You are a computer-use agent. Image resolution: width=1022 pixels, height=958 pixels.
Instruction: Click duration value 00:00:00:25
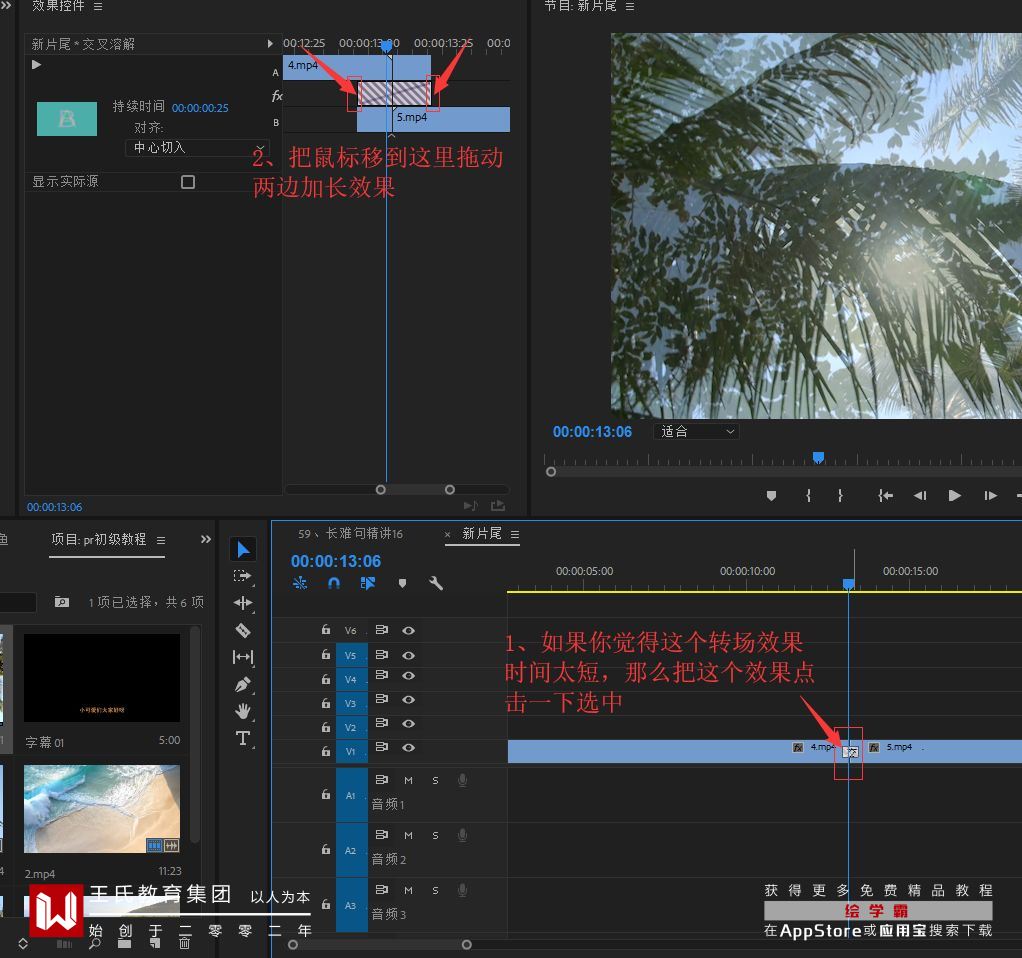tap(200, 108)
